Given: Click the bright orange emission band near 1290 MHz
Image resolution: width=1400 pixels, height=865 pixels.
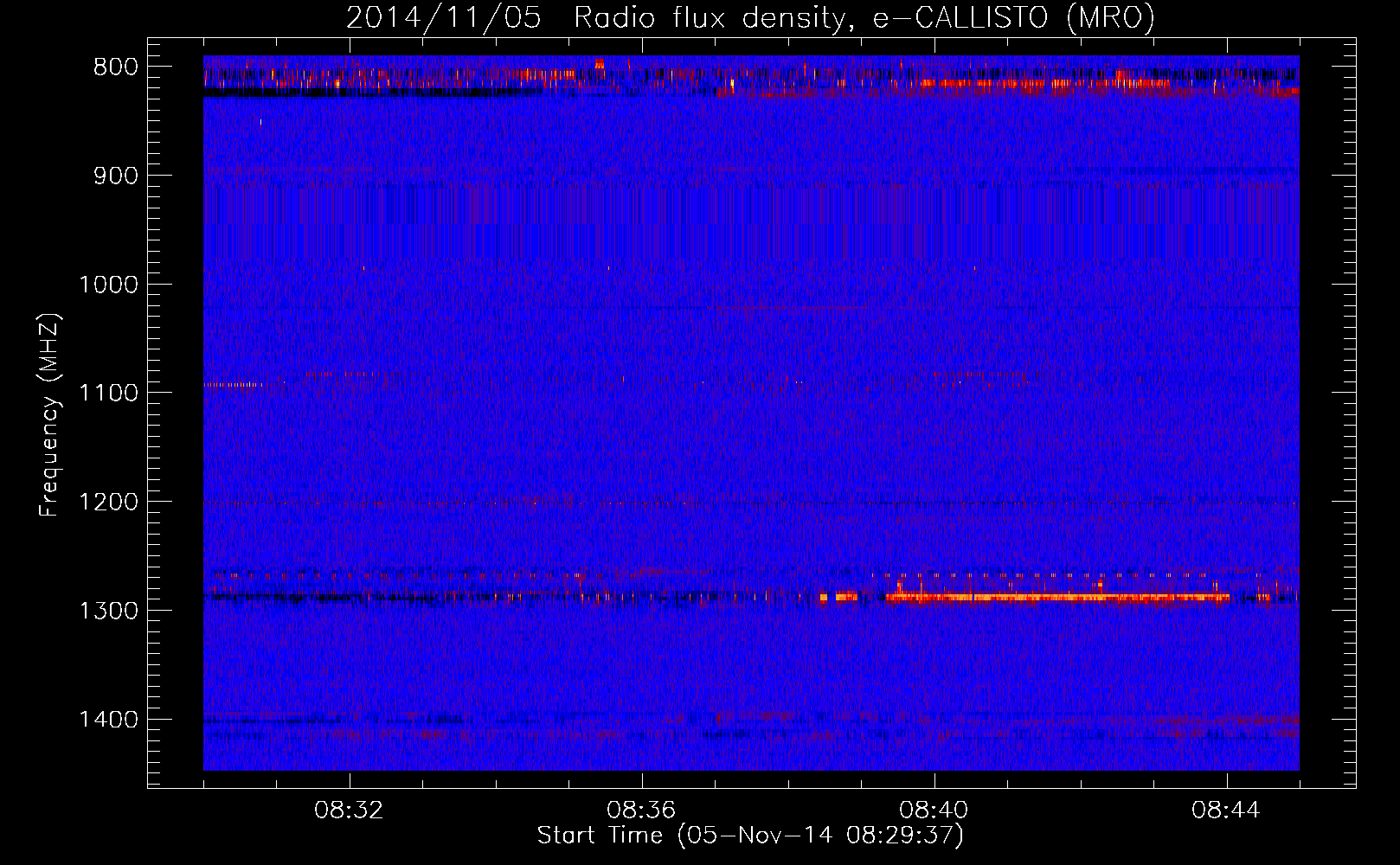Looking at the screenshot, I should (x=1057, y=596).
